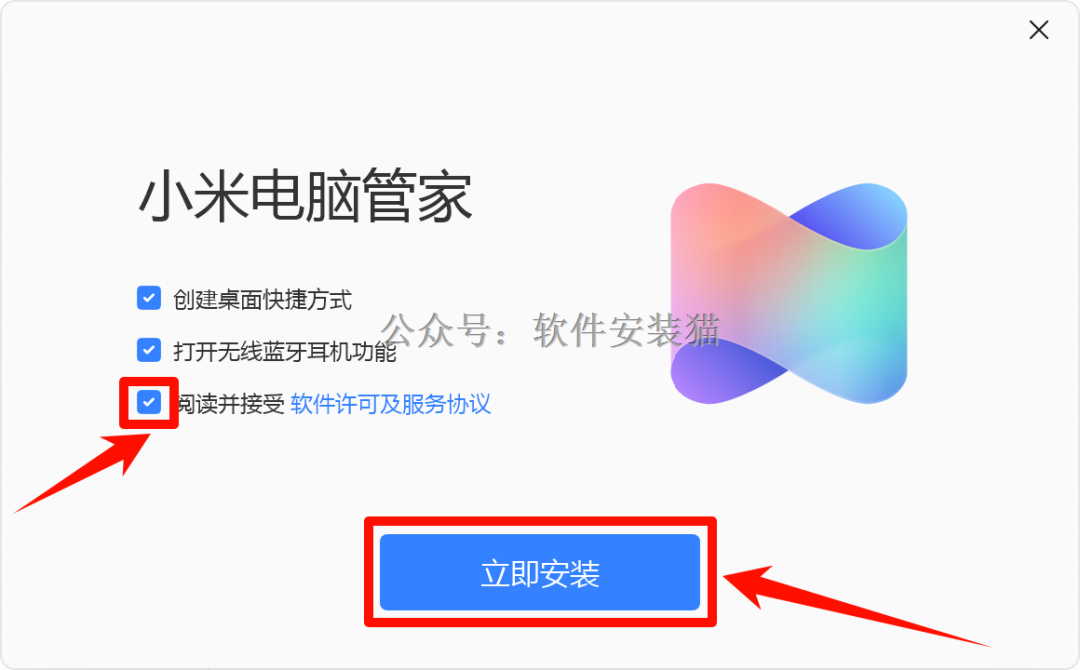Click the 软件安装猫 watermark text
This screenshot has height=670, width=1080.
[627, 330]
